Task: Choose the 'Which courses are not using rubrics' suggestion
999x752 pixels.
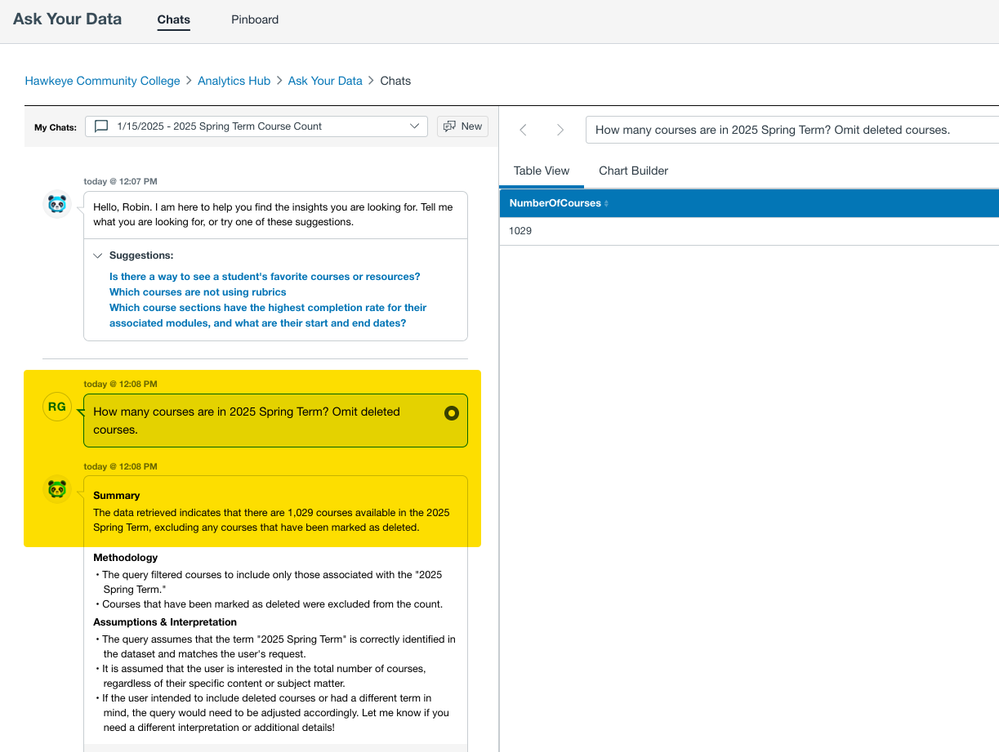Action: click(x=197, y=292)
